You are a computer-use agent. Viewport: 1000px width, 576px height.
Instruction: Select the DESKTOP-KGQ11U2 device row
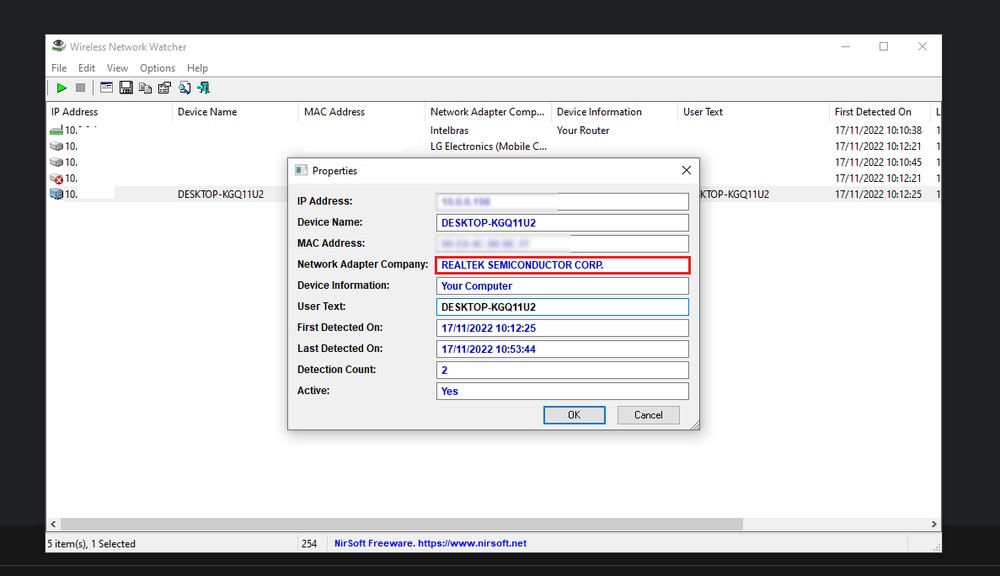pos(230,194)
